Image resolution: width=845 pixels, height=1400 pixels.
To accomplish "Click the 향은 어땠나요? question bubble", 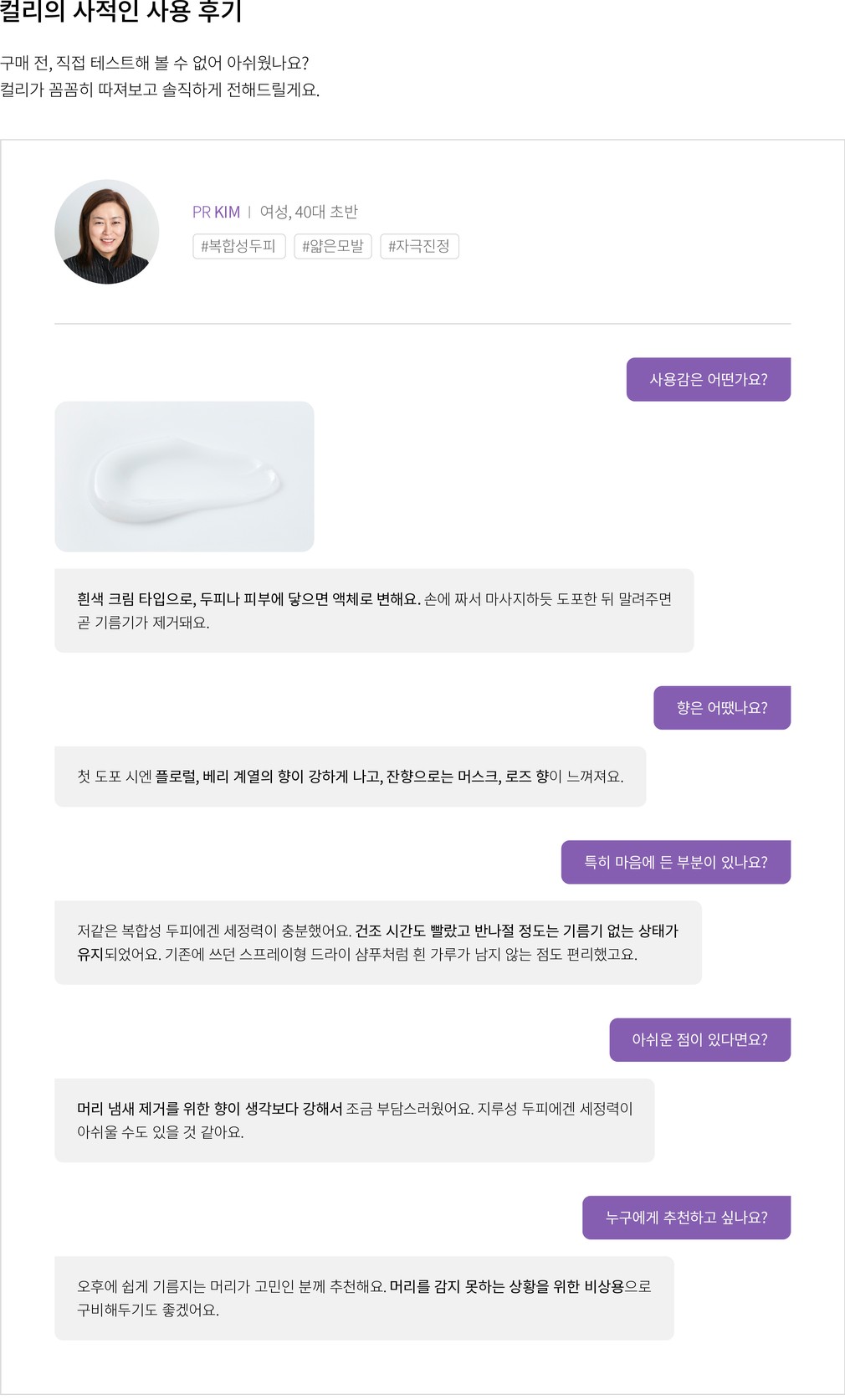I will click(721, 708).
